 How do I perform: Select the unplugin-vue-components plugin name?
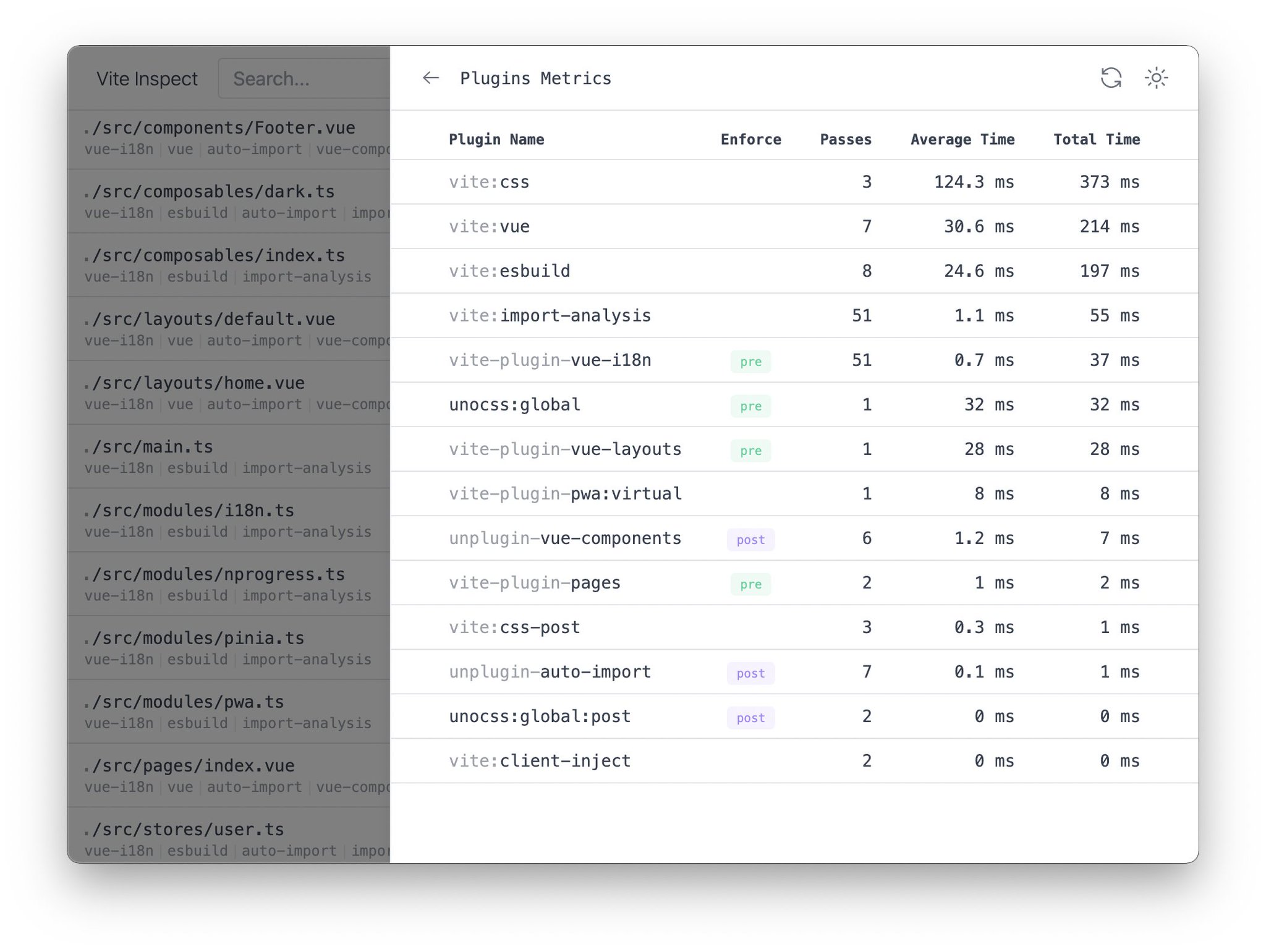tap(565, 538)
